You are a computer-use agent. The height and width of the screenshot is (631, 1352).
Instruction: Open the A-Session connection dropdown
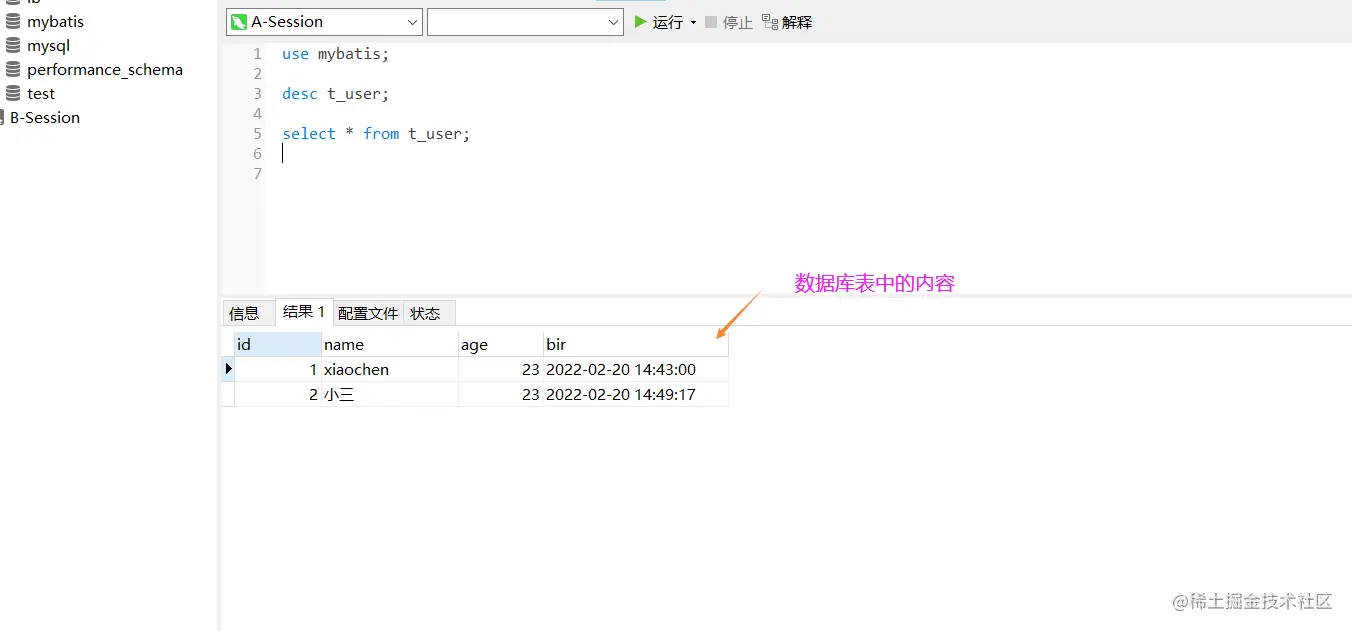pos(413,22)
